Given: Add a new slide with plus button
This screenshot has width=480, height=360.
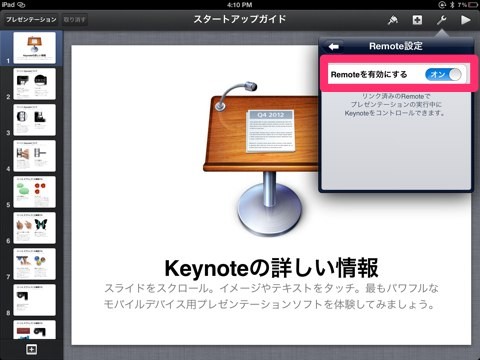Looking at the screenshot, I should [31, 349].
